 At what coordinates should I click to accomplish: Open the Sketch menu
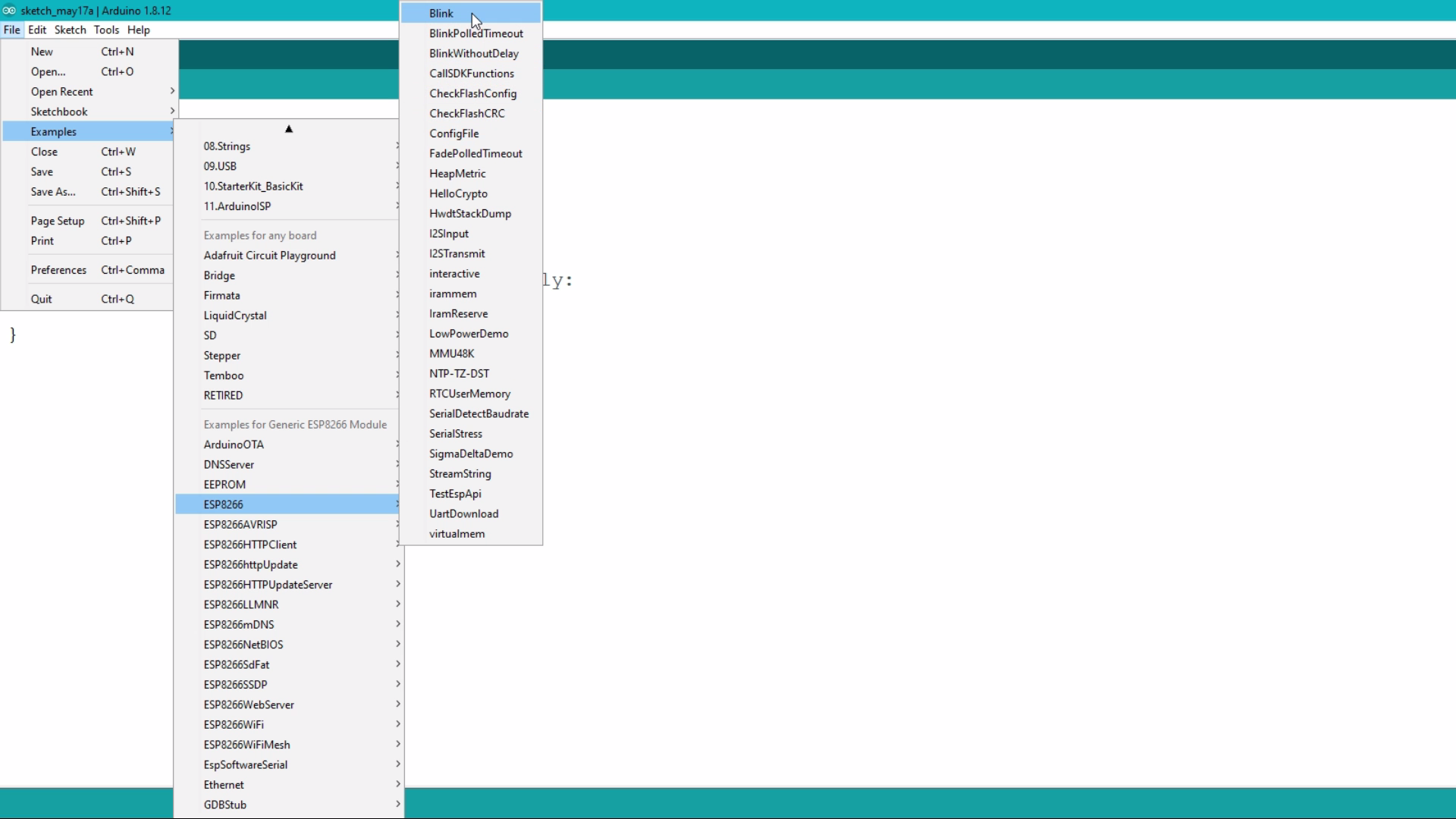[x=70, y=30]
